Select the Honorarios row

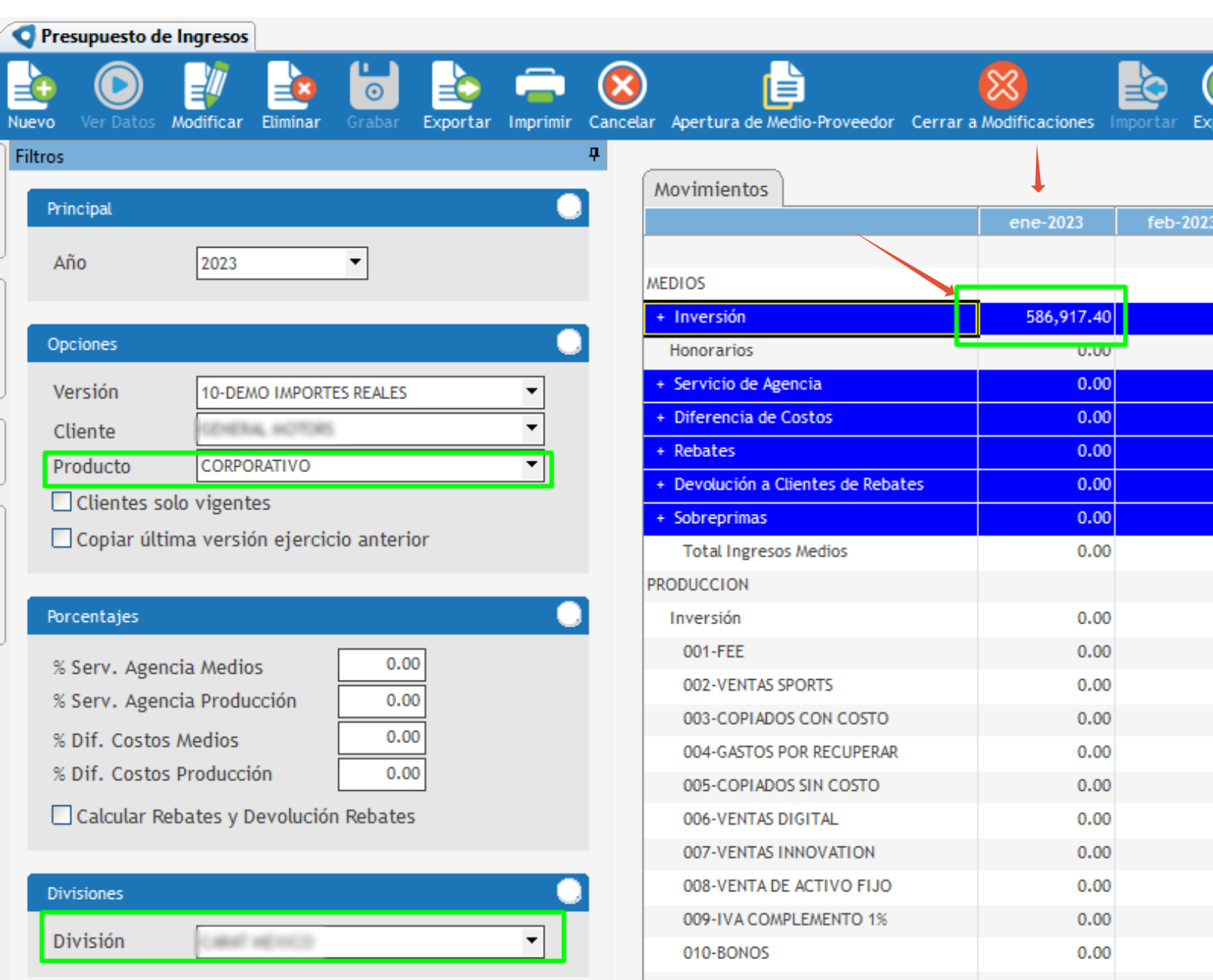928,350
